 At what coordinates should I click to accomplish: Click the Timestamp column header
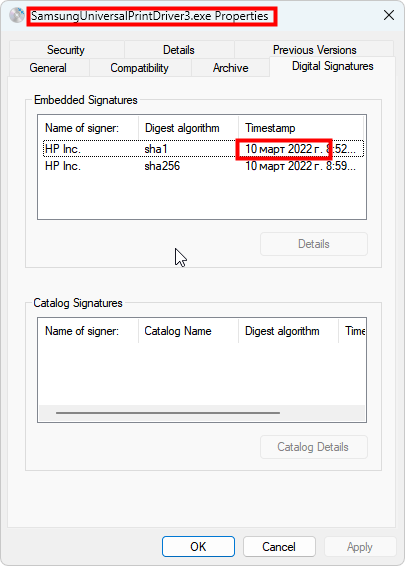[301, 128]
